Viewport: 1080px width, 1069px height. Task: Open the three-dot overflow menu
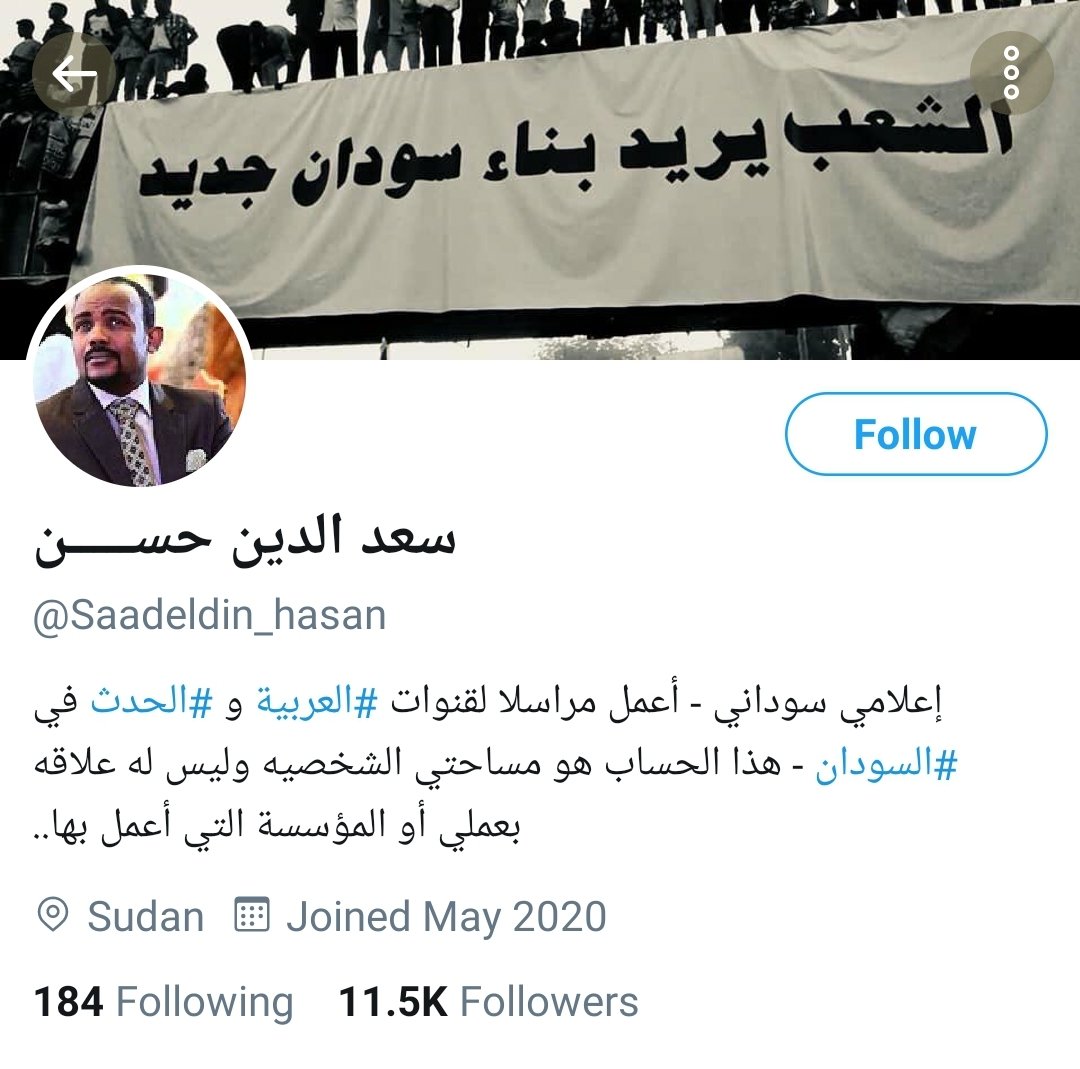(x=1011, y=73)
